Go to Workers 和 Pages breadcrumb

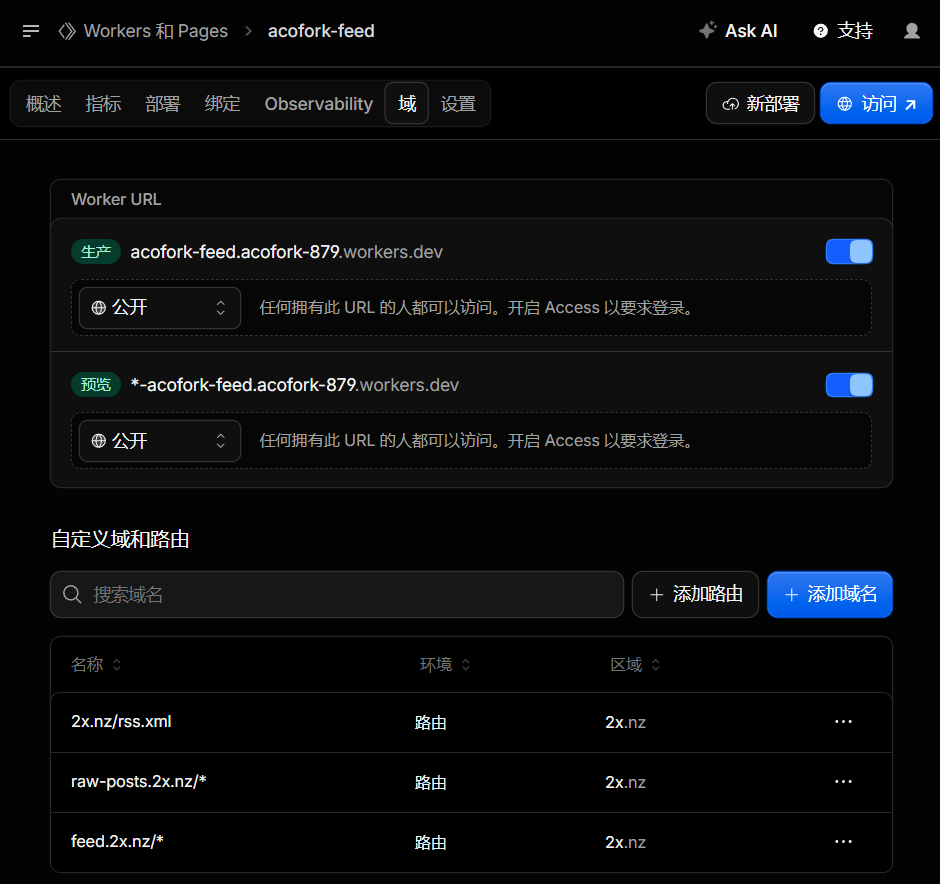[x=156, y=31]
